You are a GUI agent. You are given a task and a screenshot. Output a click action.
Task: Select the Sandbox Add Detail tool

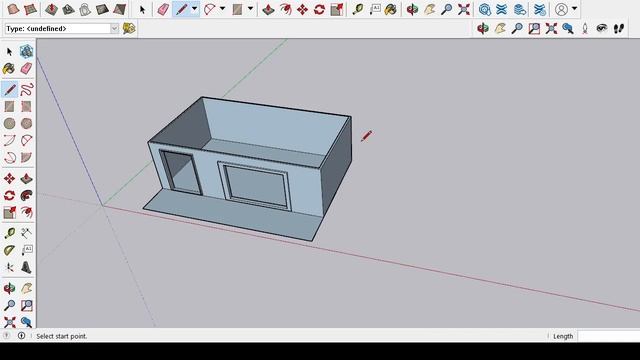pos(102,9)
